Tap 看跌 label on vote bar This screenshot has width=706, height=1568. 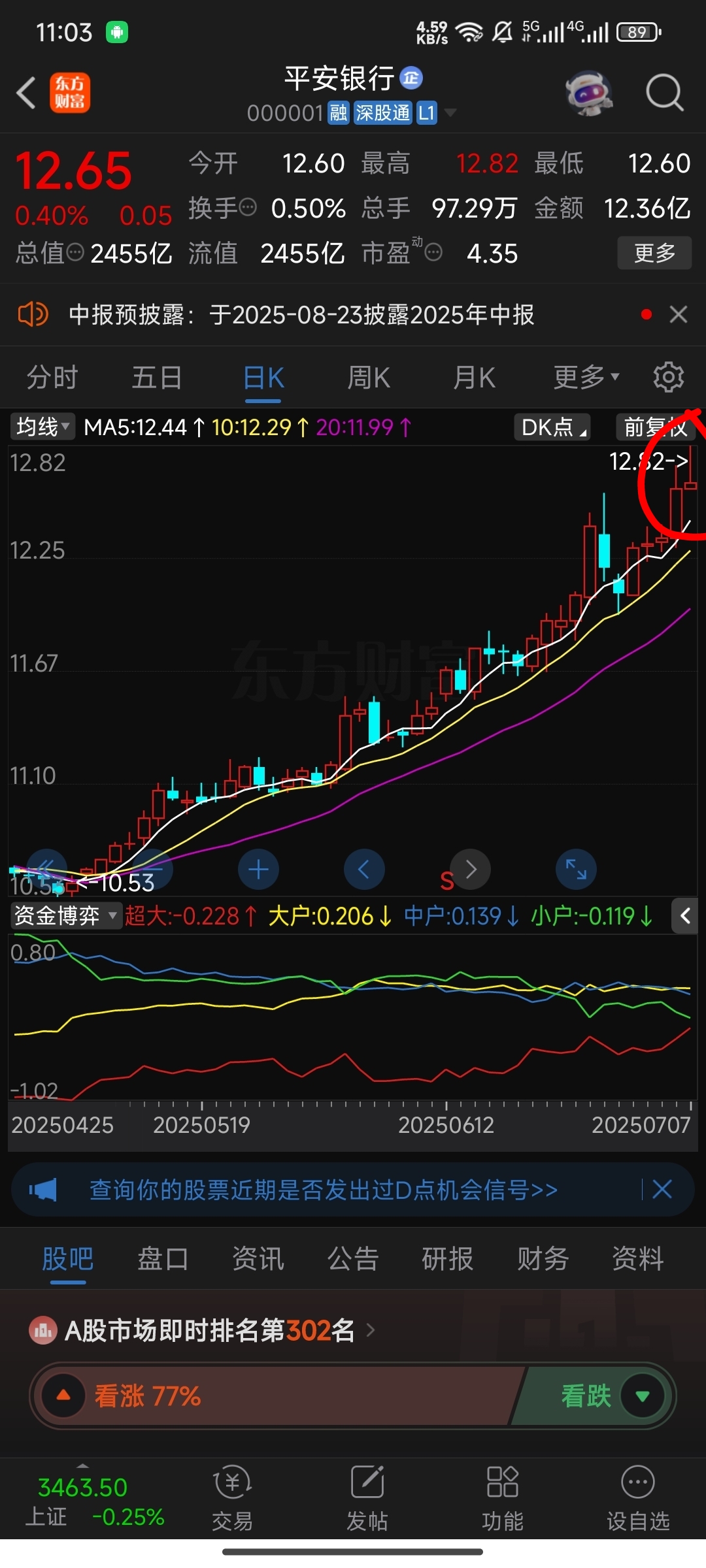(x=586, y=1396)
